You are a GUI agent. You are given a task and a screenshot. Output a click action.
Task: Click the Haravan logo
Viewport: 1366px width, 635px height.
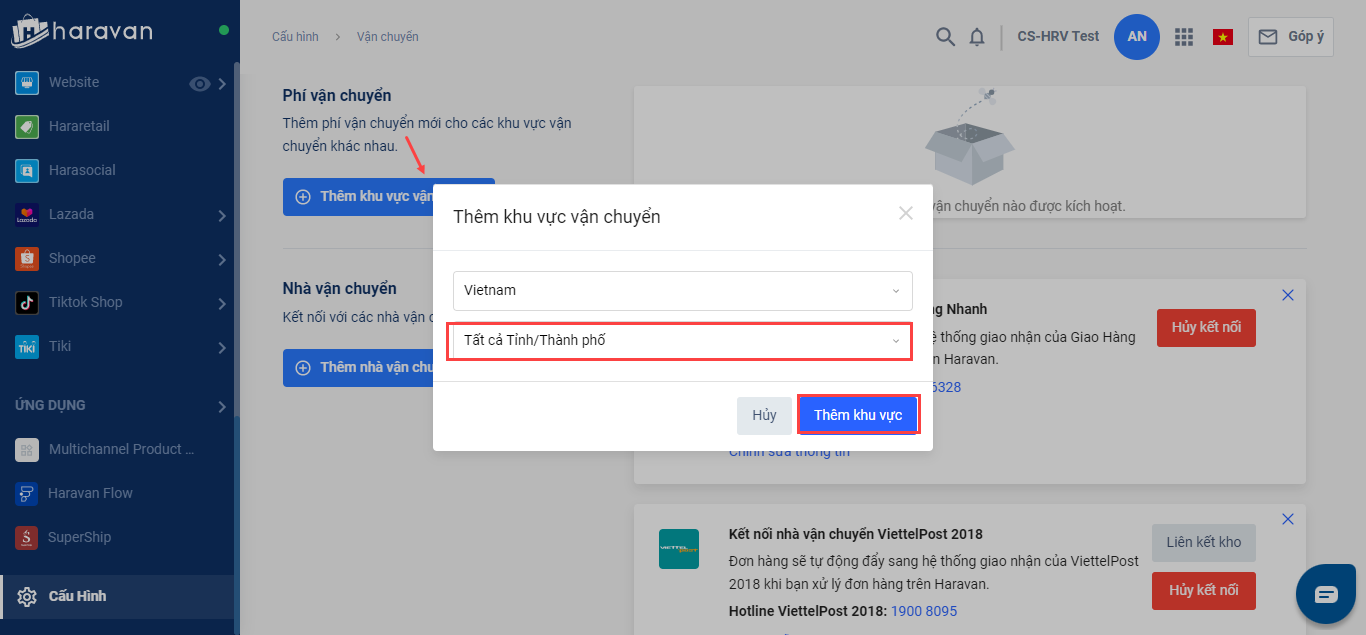[x=81, y=31]
